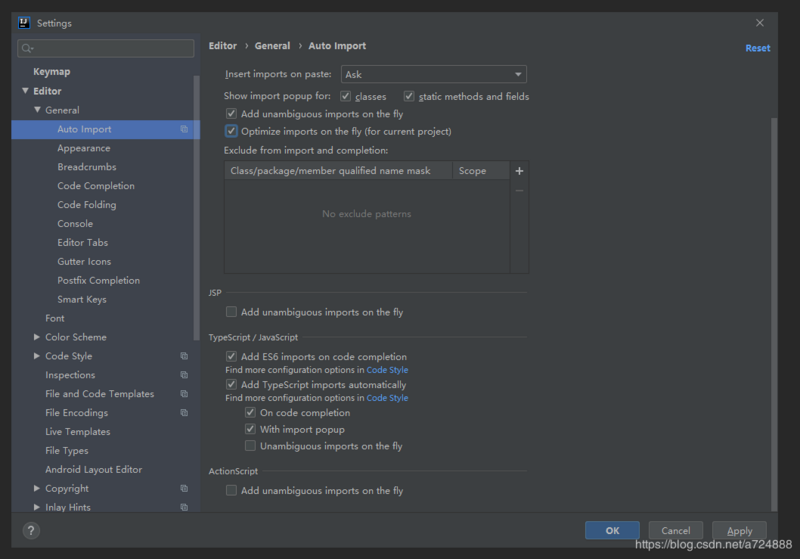Collapse the General settings node
The image size is (800, 559).
[37, 110]
